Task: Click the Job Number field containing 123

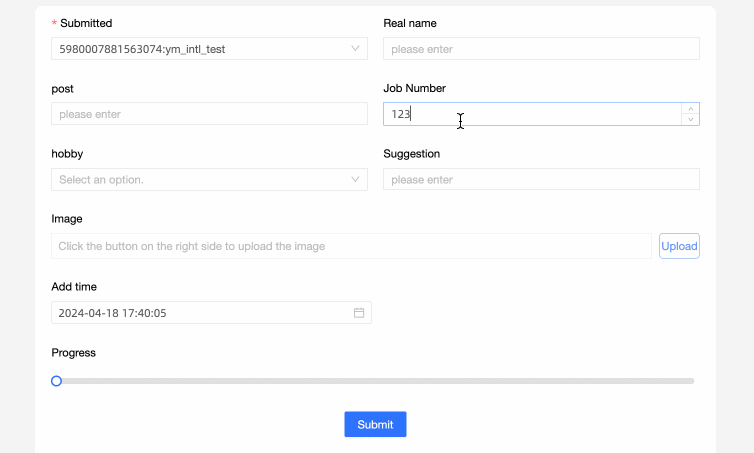Action: pos(530,114)
